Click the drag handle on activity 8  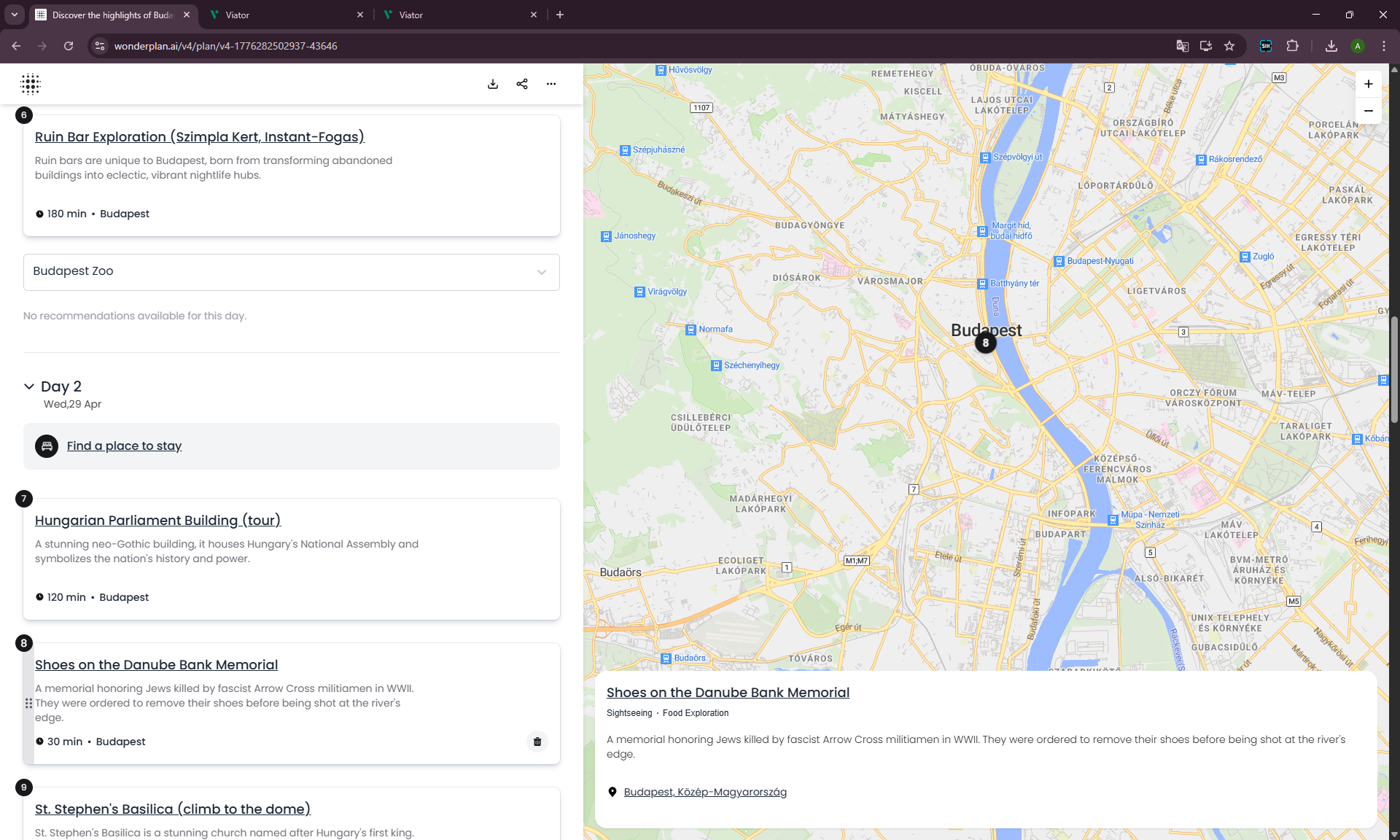tap(28, 704)
